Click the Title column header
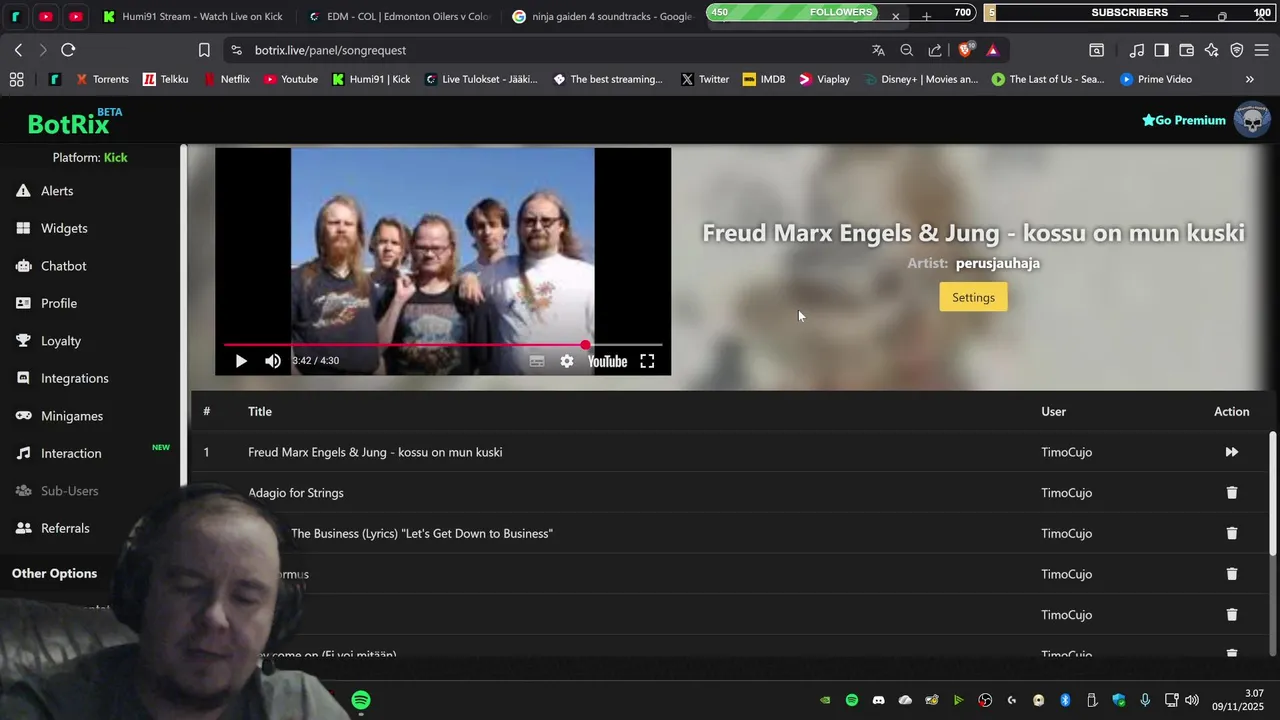1280x720 pixels. tap(260, 411)
